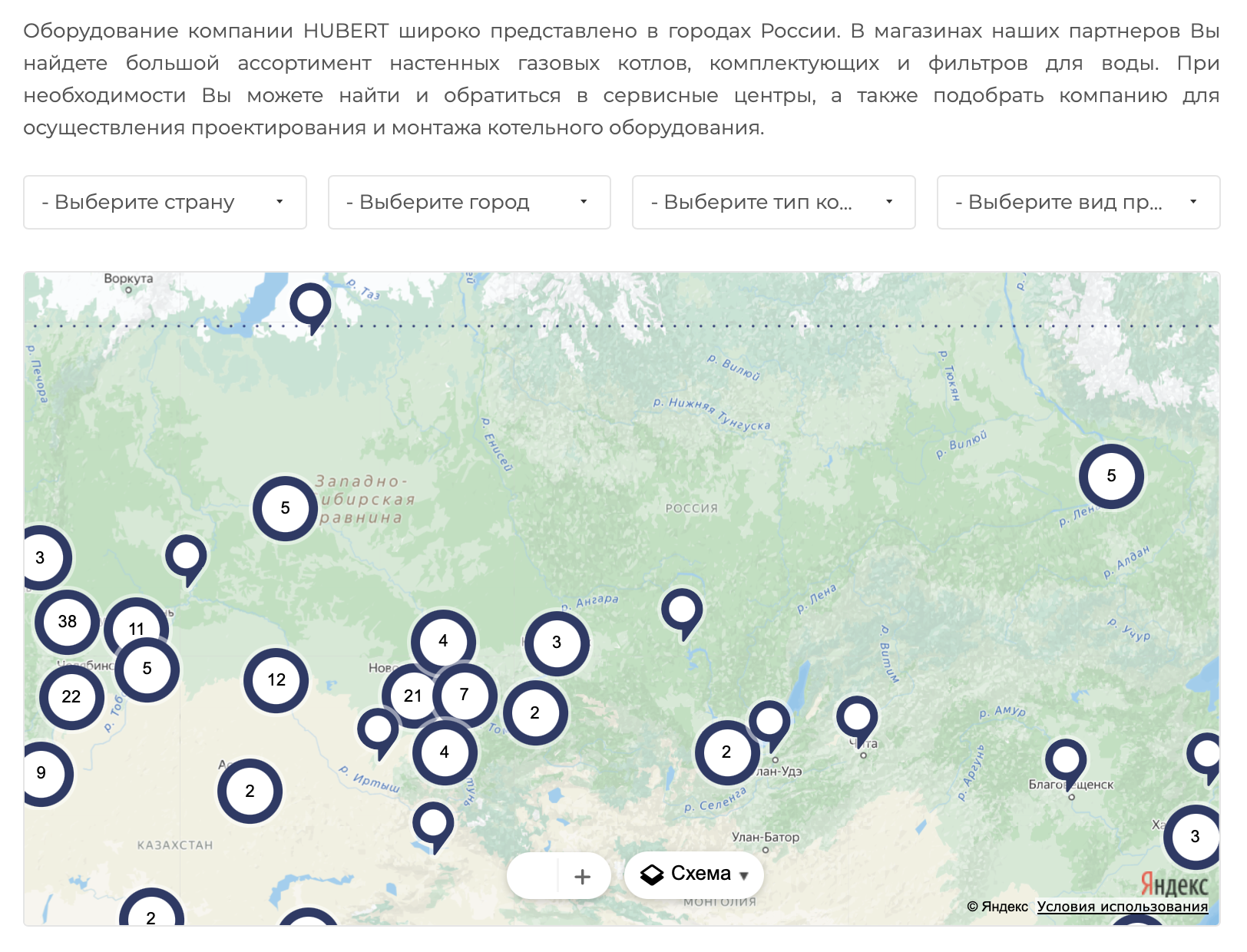Image resolution: width=1247 pixels, height=952 pixels.
Task: Select the lone pin above cluster 11
Action: tap(187, 558)
